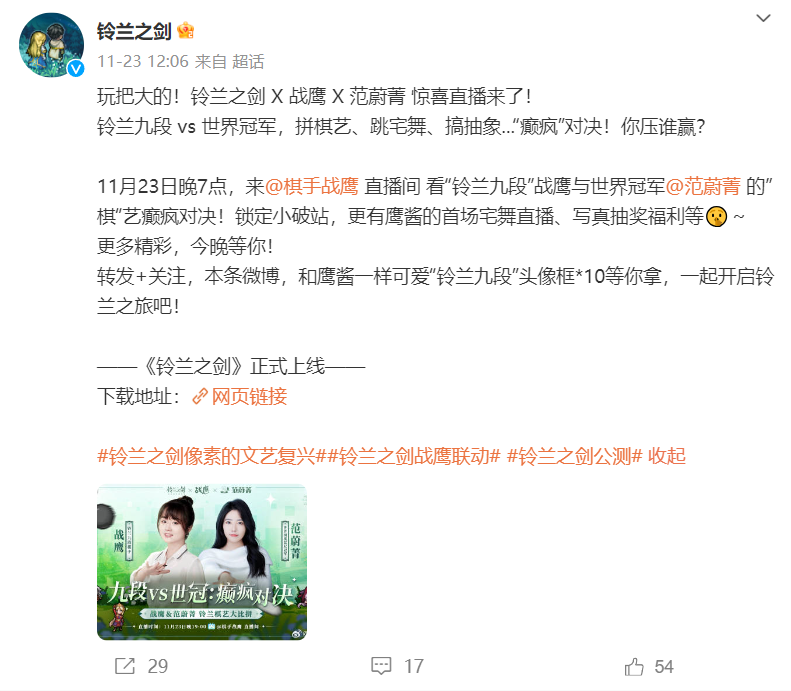Click the post timestamp 11-23 12:06

click(x=143, y=62)
